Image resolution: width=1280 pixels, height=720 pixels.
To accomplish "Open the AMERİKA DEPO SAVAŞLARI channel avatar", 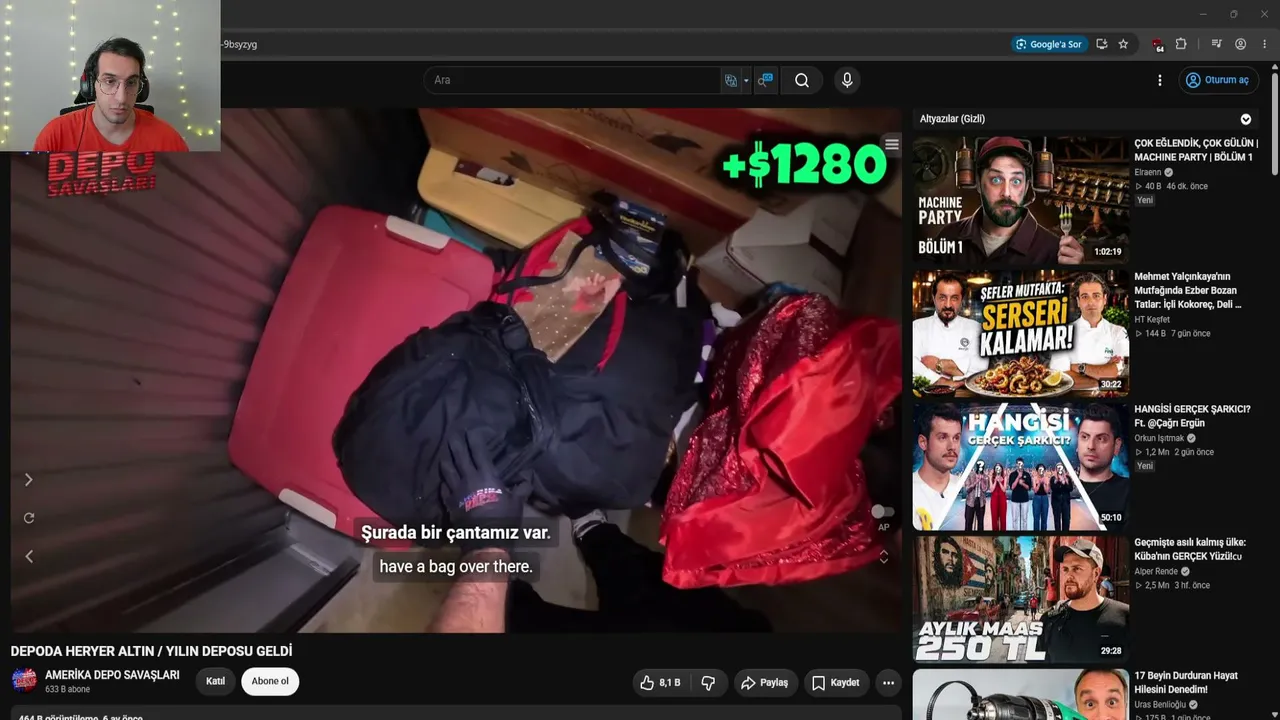I will tap(24, 681).
